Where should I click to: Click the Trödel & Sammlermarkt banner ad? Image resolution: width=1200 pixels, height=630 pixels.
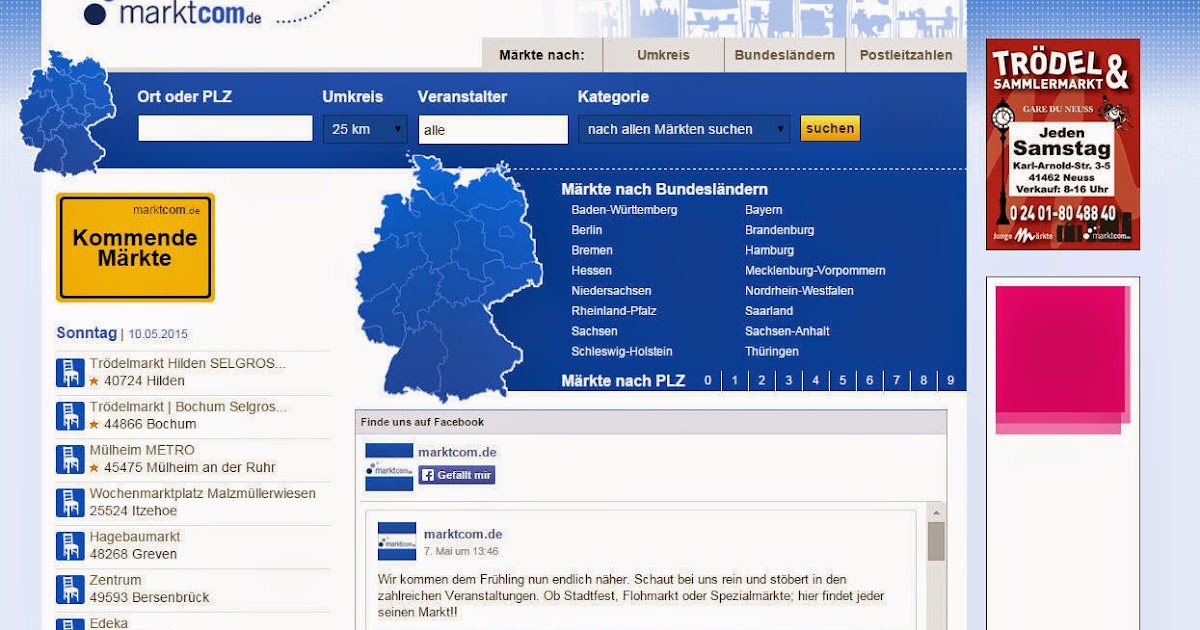[x=1063, y=144]
